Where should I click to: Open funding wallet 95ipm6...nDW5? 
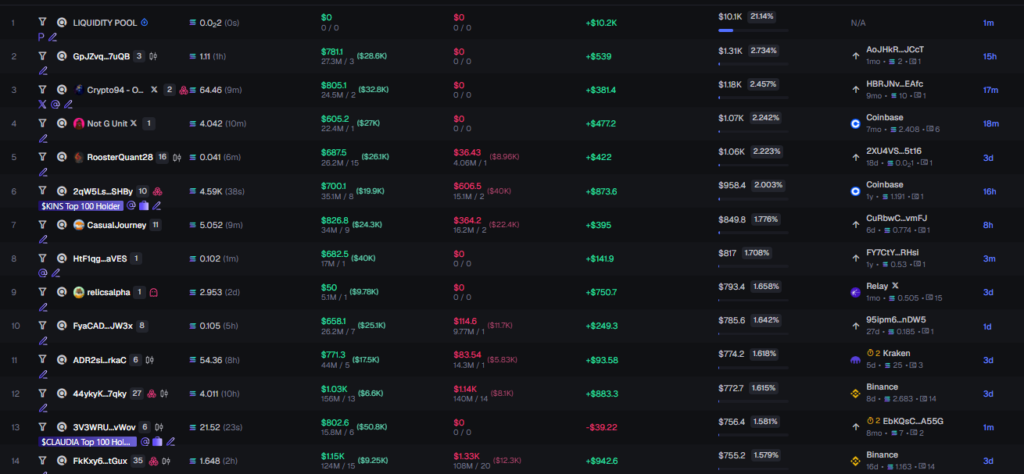(x=895, y=319)
